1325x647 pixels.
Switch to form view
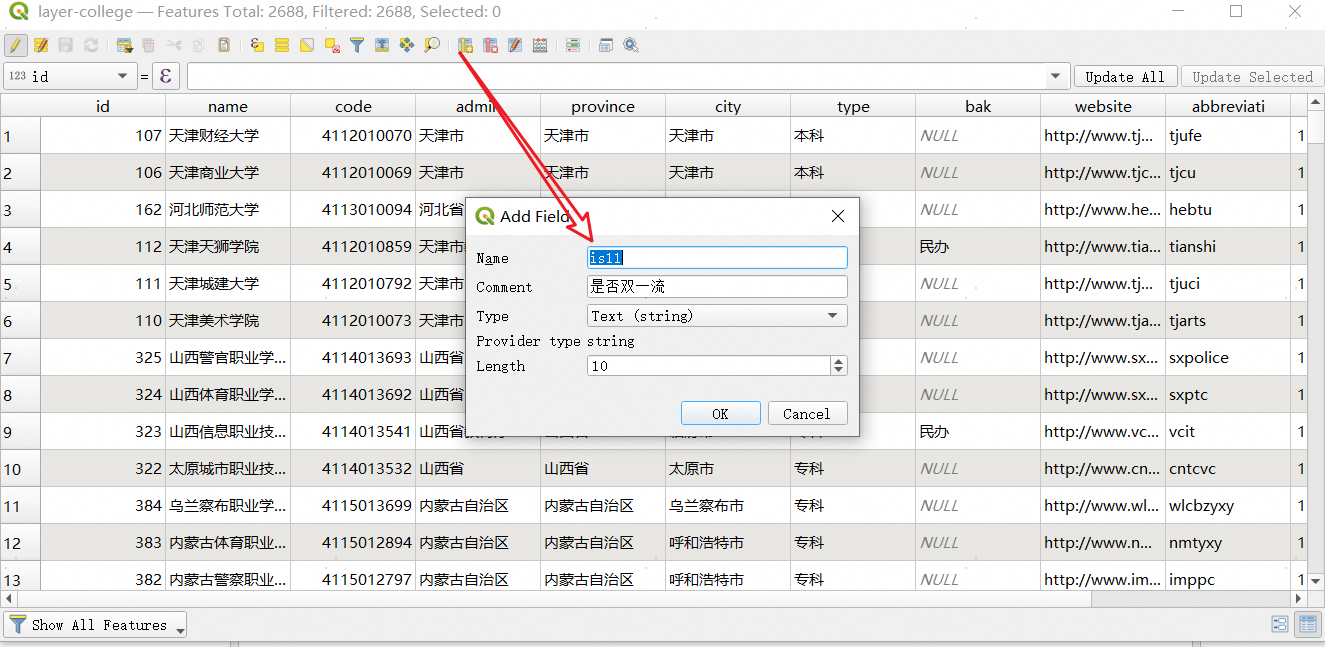point(1279,625)
